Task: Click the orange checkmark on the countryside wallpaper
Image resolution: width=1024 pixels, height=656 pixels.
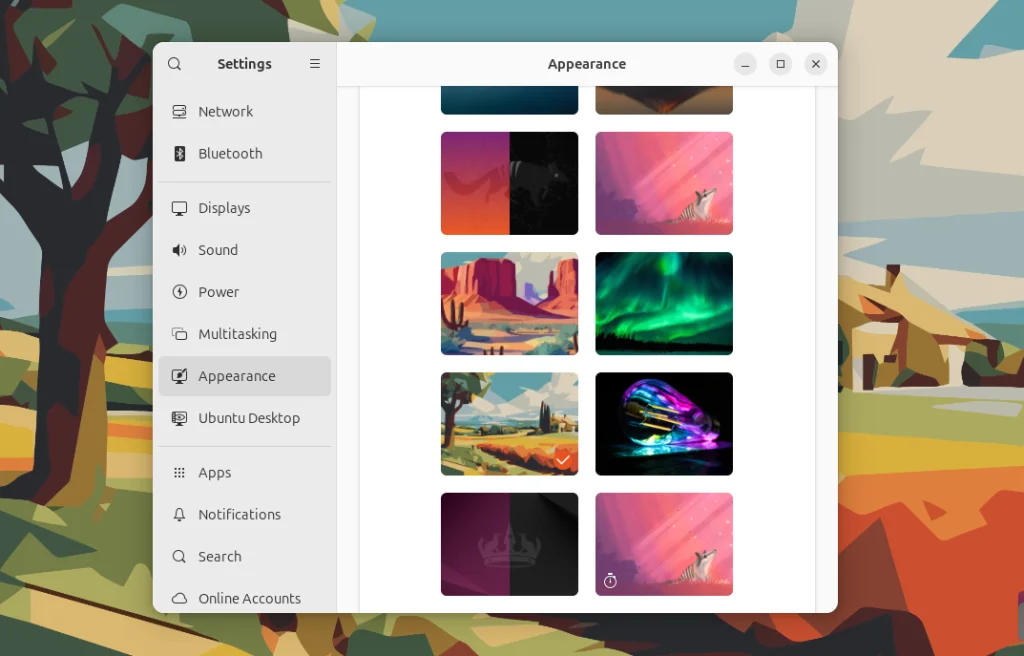Action: (x=562, y=460)
